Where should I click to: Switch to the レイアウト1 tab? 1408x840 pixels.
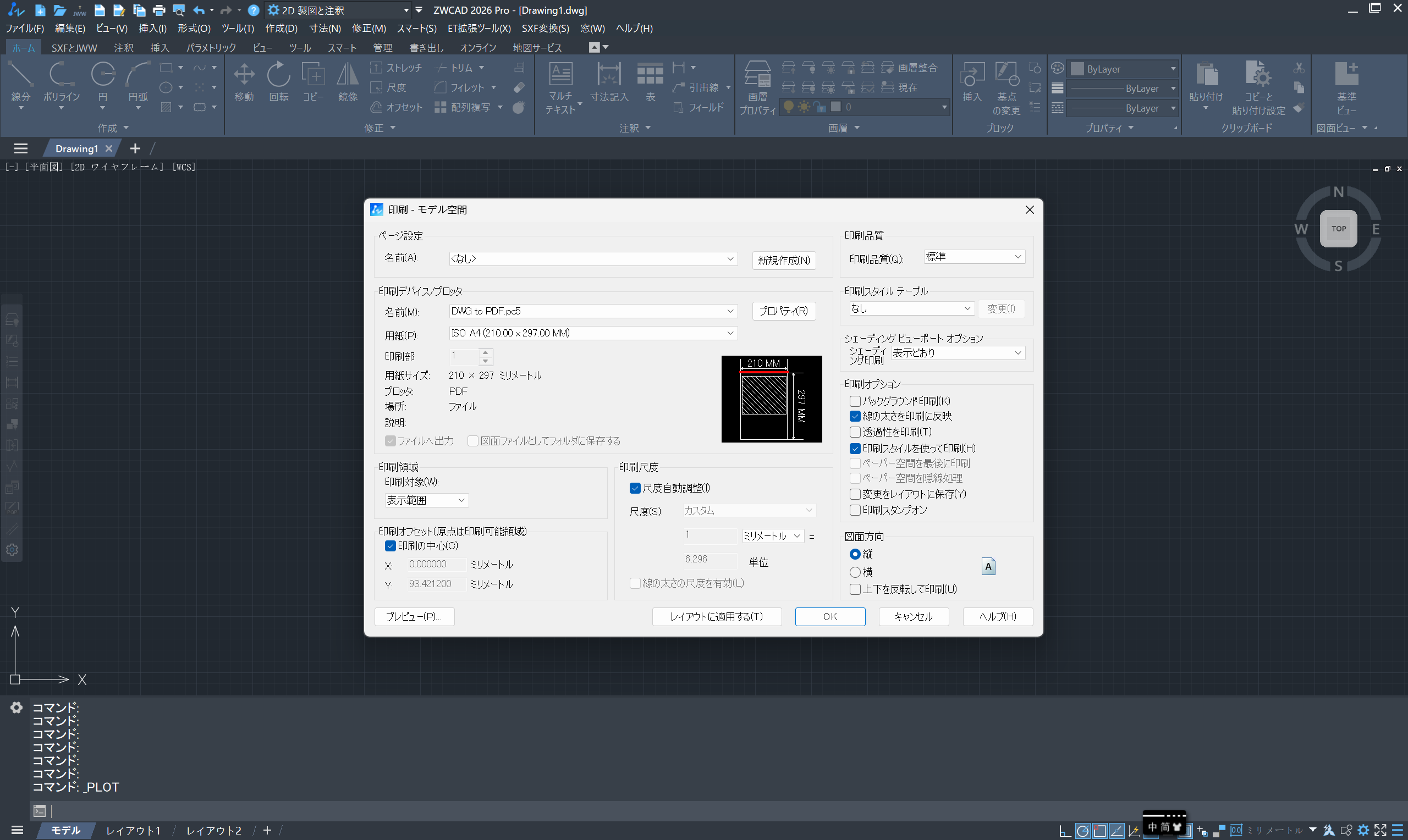point(134,830)
